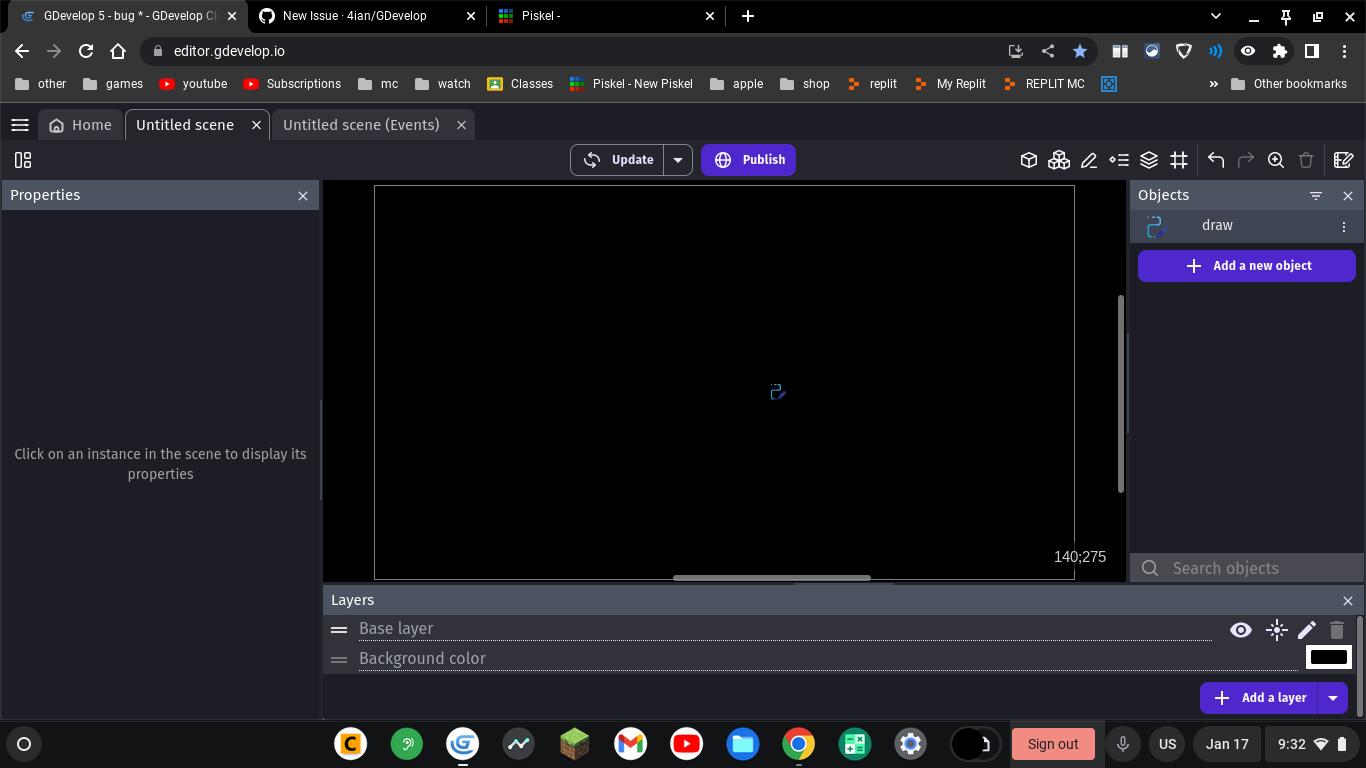Switch to the Untitled scene (Events) tab
The image size is (1366, 768).
360,124
